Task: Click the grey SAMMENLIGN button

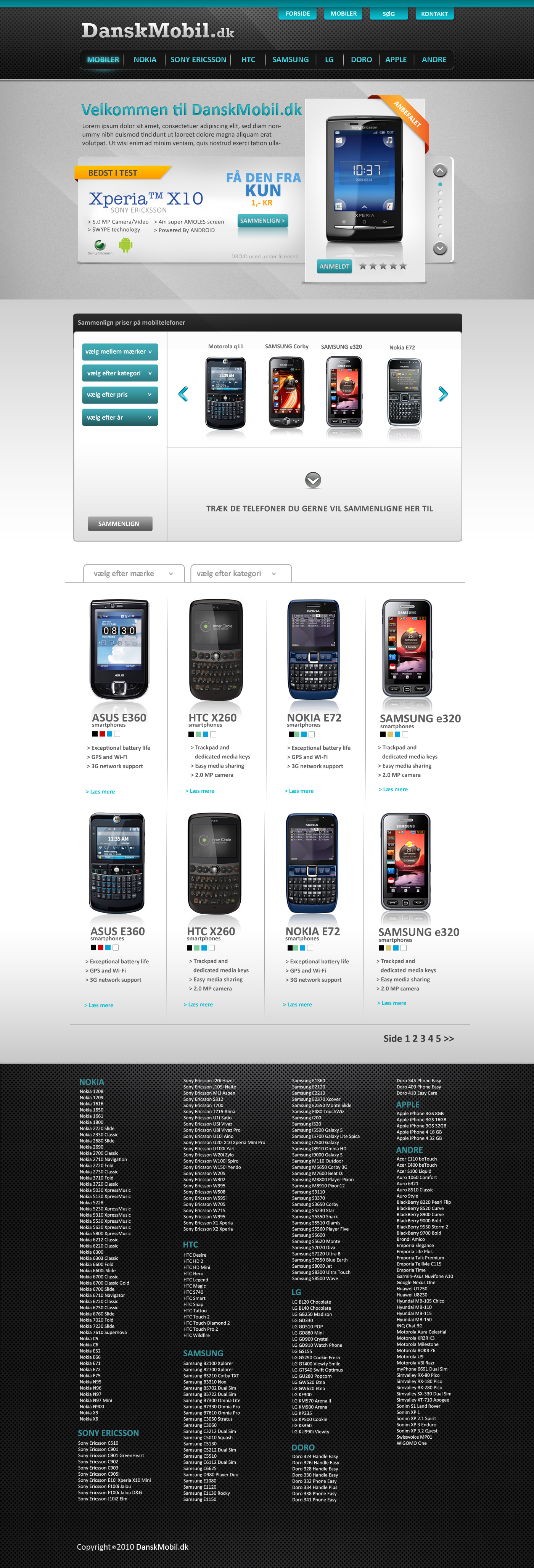Action: 119,523
